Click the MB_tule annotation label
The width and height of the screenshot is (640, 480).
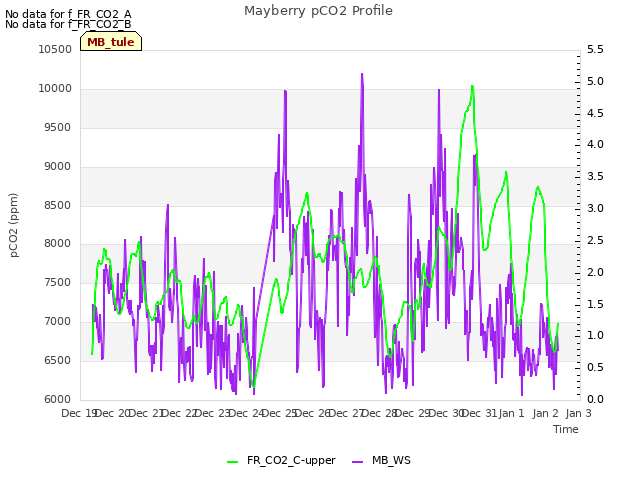tap(111, 42)
